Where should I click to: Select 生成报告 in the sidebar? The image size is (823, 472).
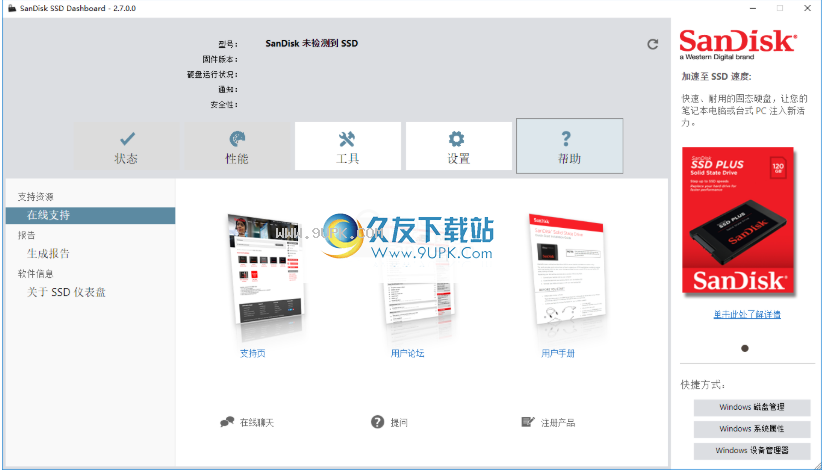pyautogui.click(x=48, y=254)
